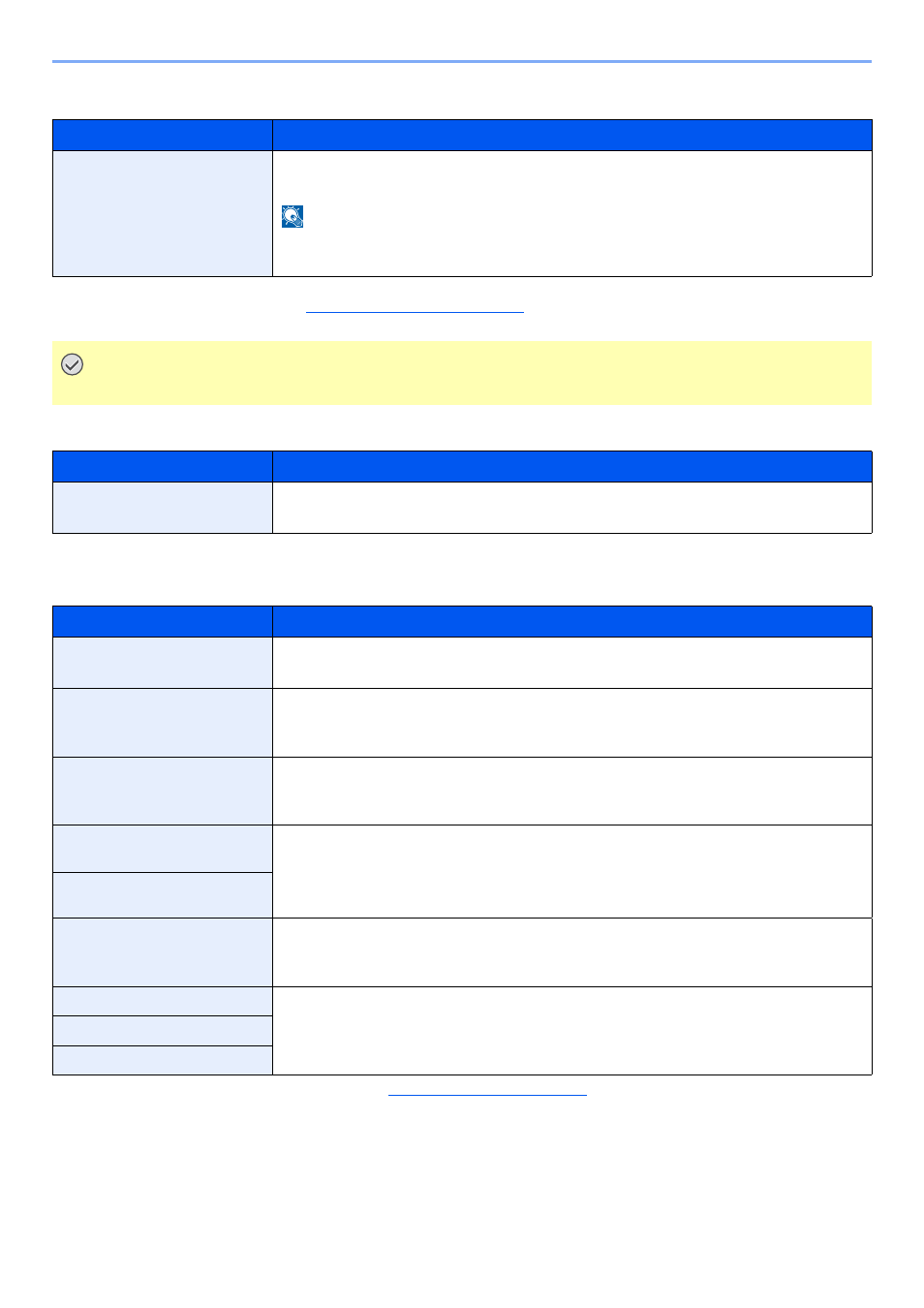Viewport: 924px width, 1308px height.
Task: Click the second table's light-blue item cell
Action: pyautogui.click(x=163, y=508)
